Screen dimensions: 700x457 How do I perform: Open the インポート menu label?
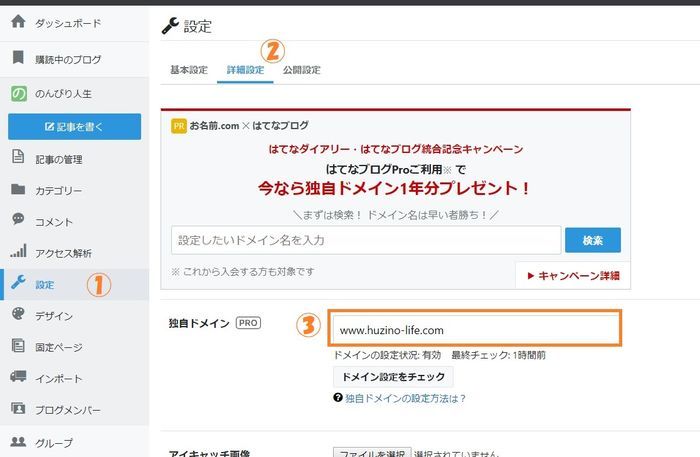[x=59, y=379]
